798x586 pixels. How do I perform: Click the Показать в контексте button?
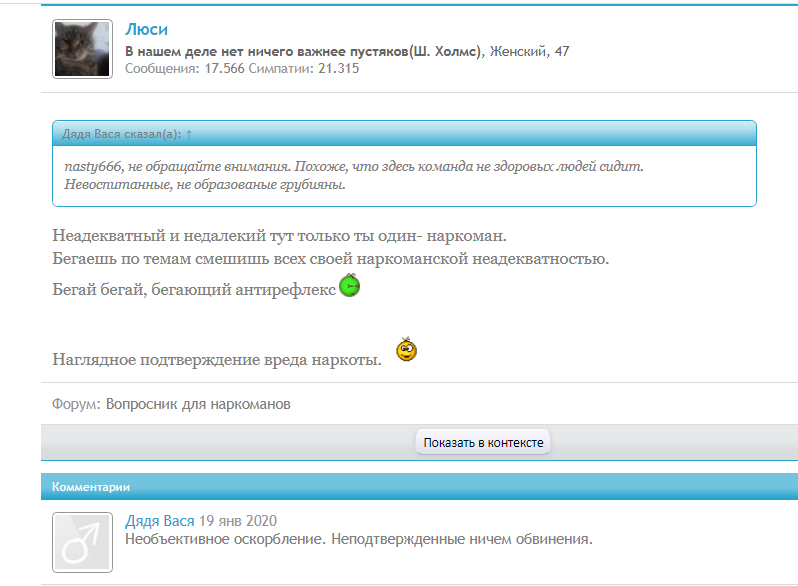click(483, 442)
